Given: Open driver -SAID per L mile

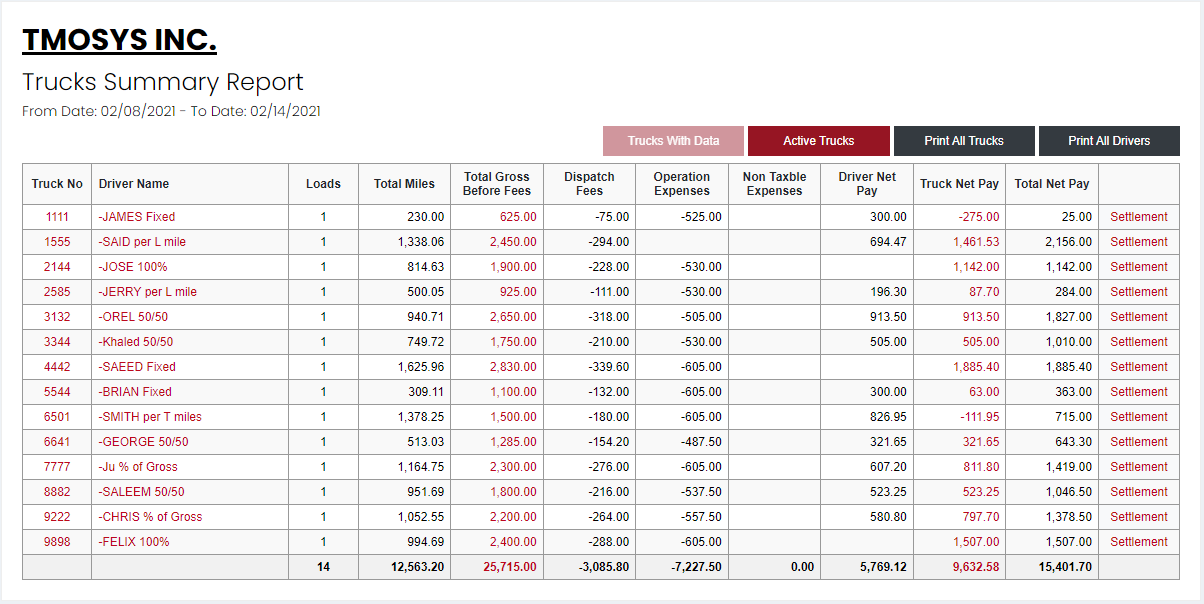Looking at the screenshot, I should pyautogui.click(x=142, y=242).
